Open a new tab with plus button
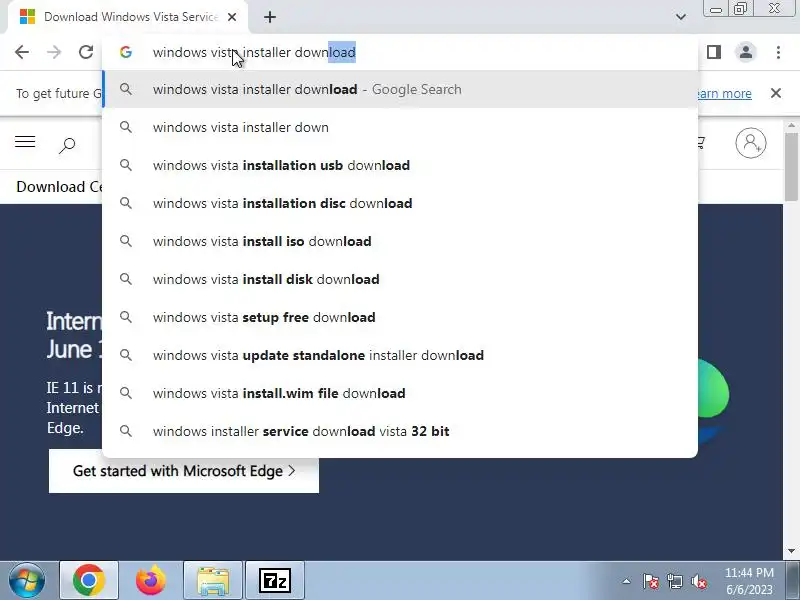 click(x=270, y=17)
